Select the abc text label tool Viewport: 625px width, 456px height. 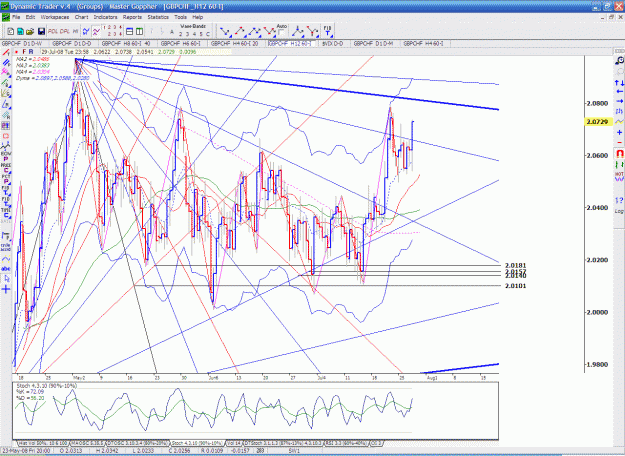coord(6,269)
